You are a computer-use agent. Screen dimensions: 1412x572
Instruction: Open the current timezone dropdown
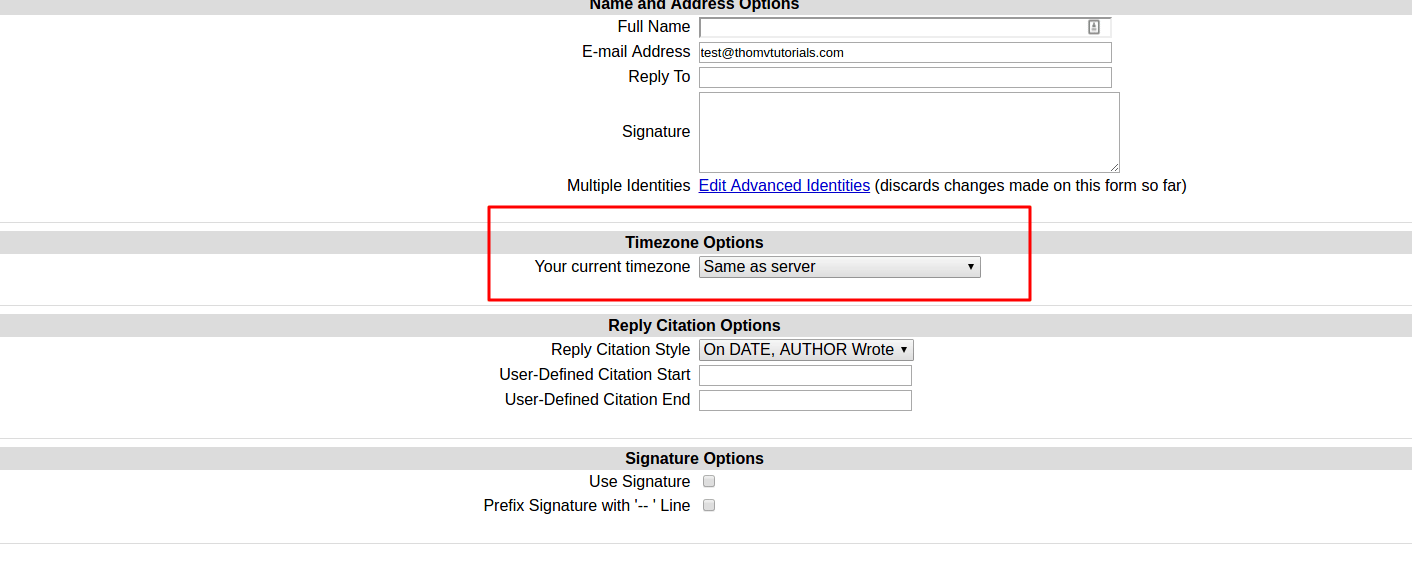839,267
